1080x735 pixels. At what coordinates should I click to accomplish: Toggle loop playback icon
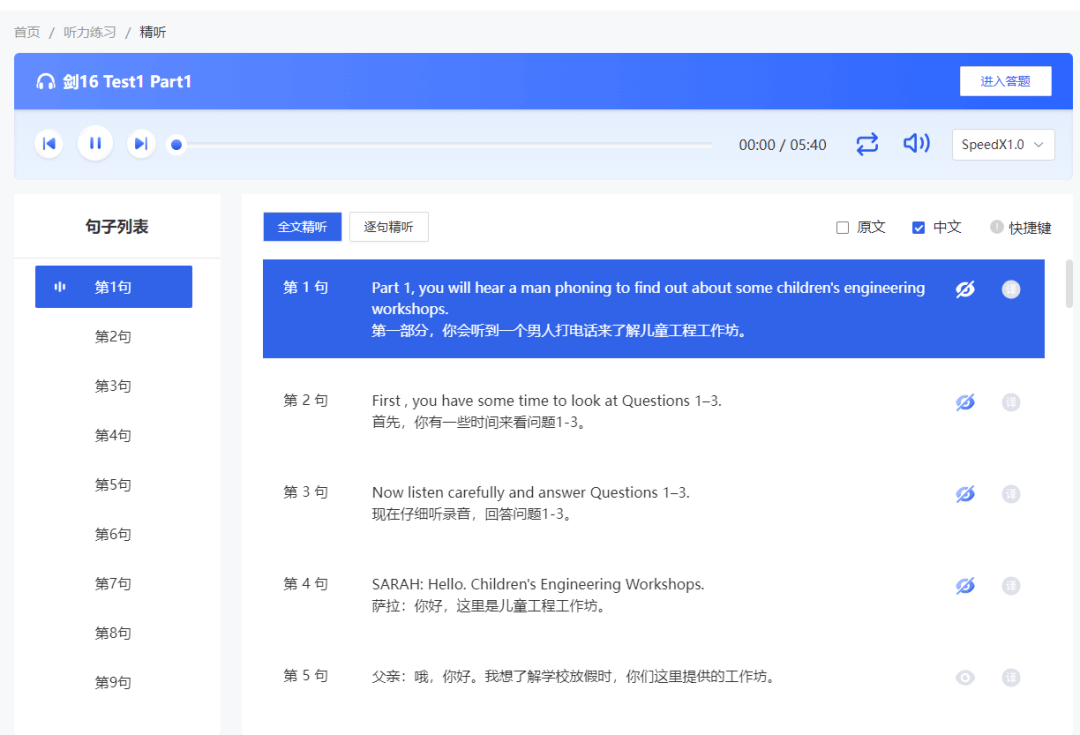coord(866,144)
